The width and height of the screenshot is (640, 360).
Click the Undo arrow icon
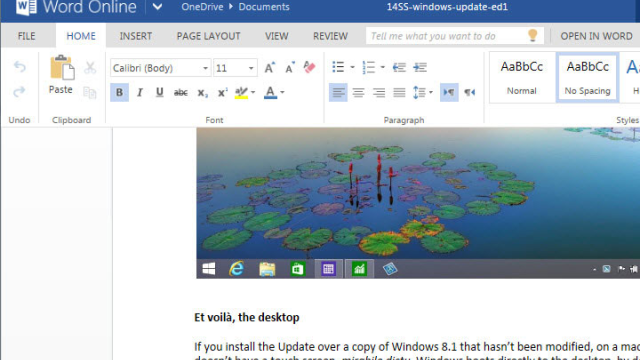19,67
